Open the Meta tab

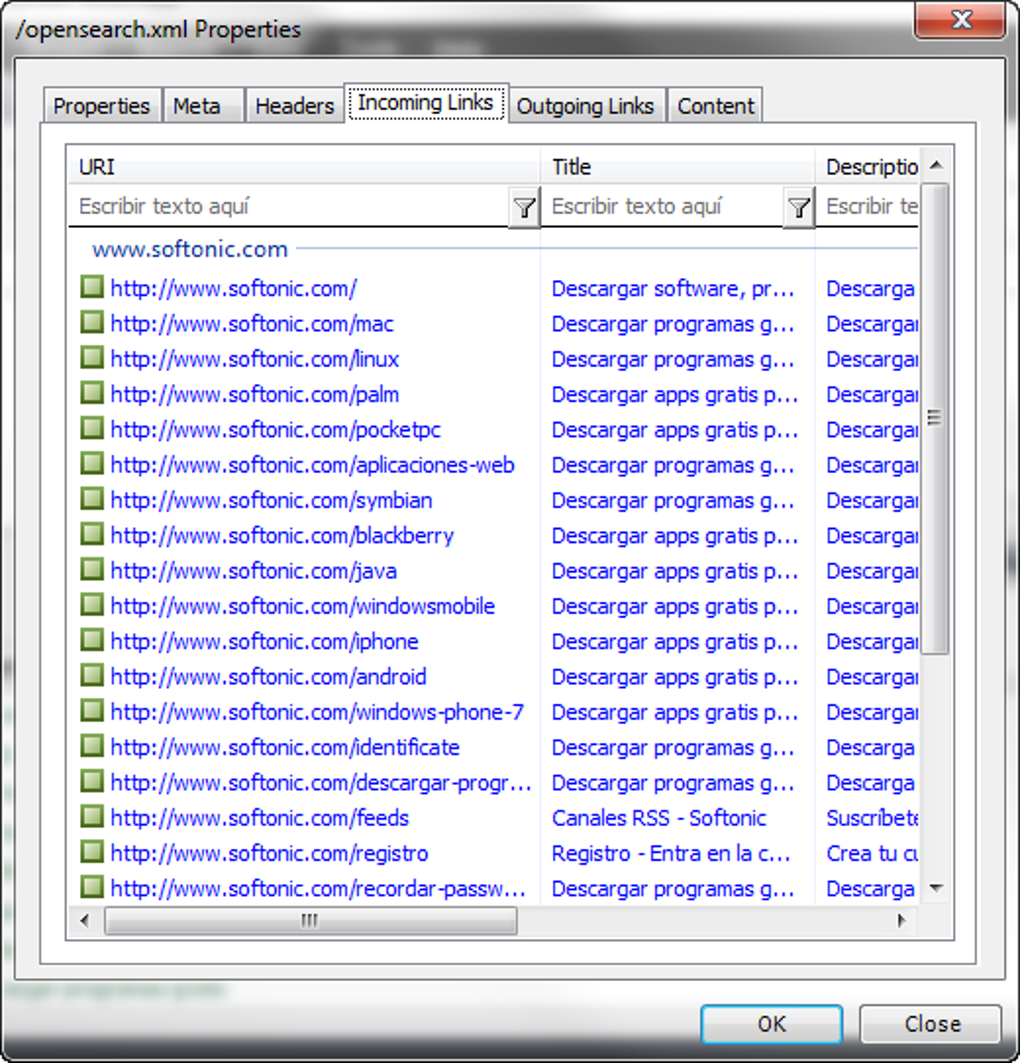point(203,106)
